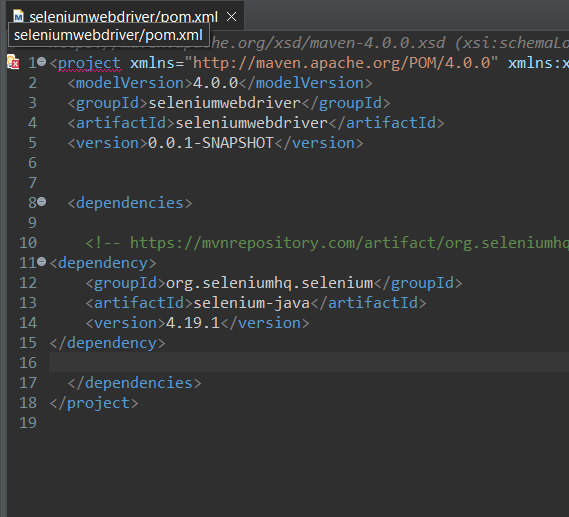Click the underlined project tag on line 1
Image resolution: width=569 pixels, height=517 pixels.
(89, 63)
